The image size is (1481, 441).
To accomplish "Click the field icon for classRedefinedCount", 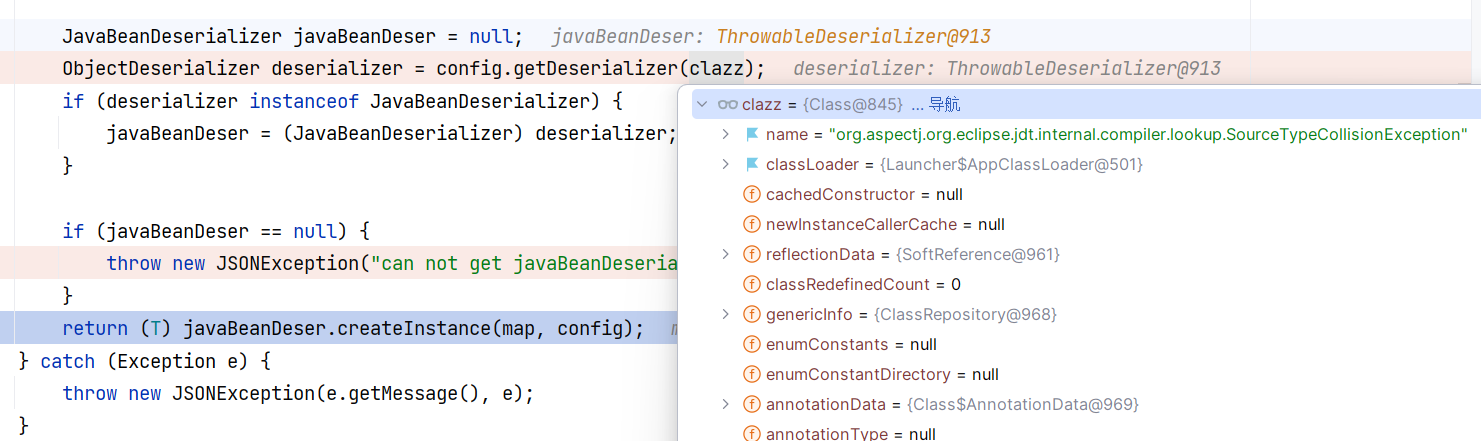I will [752, 285].
